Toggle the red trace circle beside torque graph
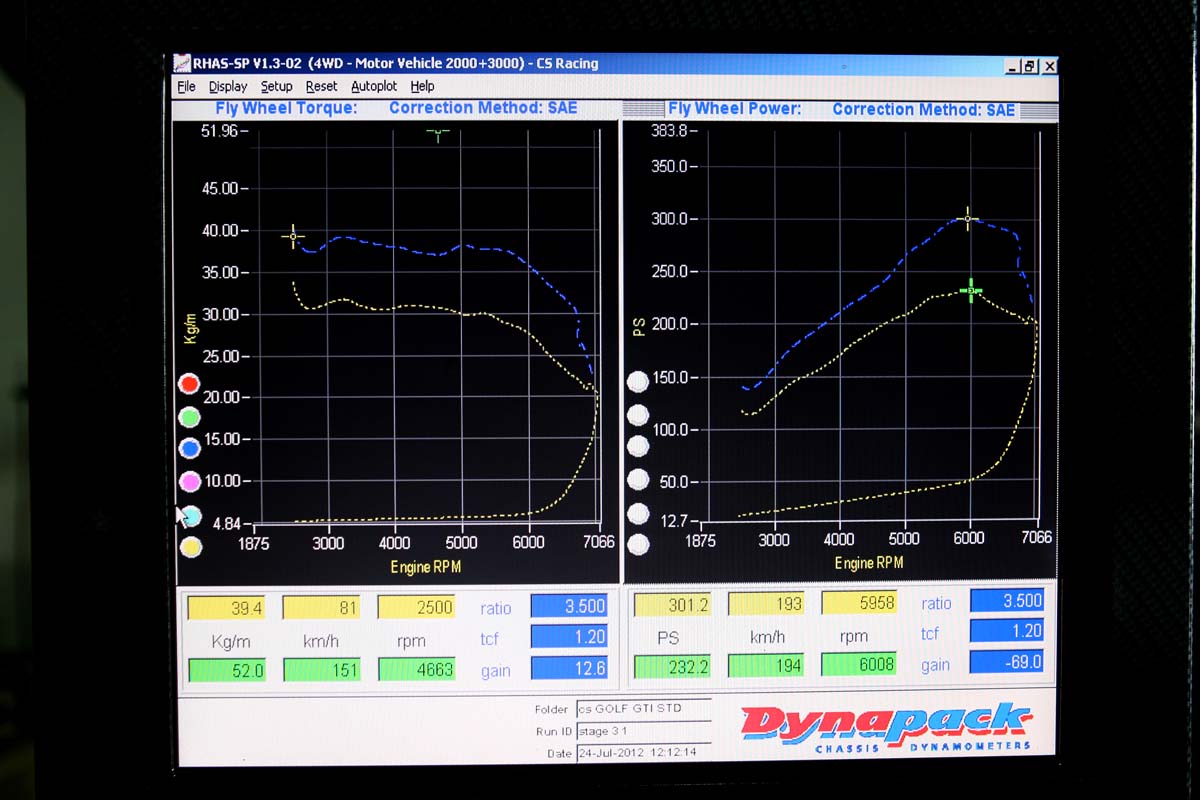Viewport: 1200px width, 800px height. [x=189, y=384]
